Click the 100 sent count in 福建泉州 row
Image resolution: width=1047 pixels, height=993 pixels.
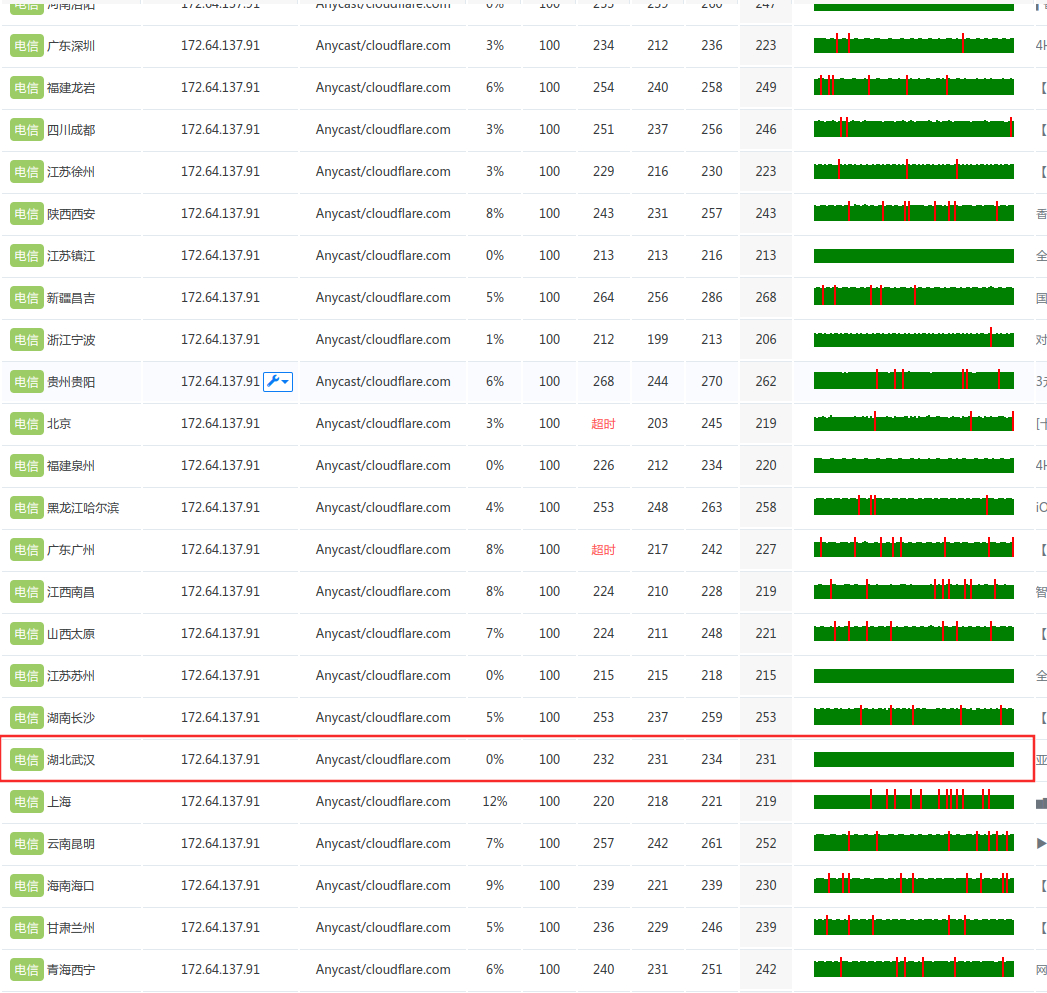pyautogui.click(x=550, y=465)
